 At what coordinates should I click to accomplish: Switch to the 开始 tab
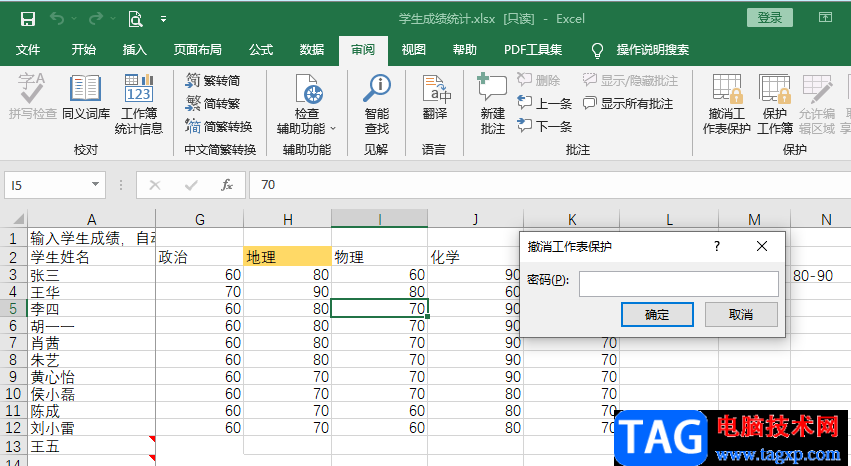(84, 50)
